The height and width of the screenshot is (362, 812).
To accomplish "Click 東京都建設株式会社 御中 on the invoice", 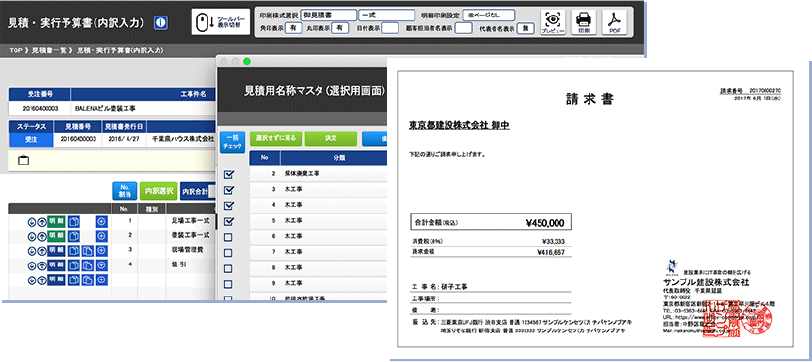I will coord(459,125).
